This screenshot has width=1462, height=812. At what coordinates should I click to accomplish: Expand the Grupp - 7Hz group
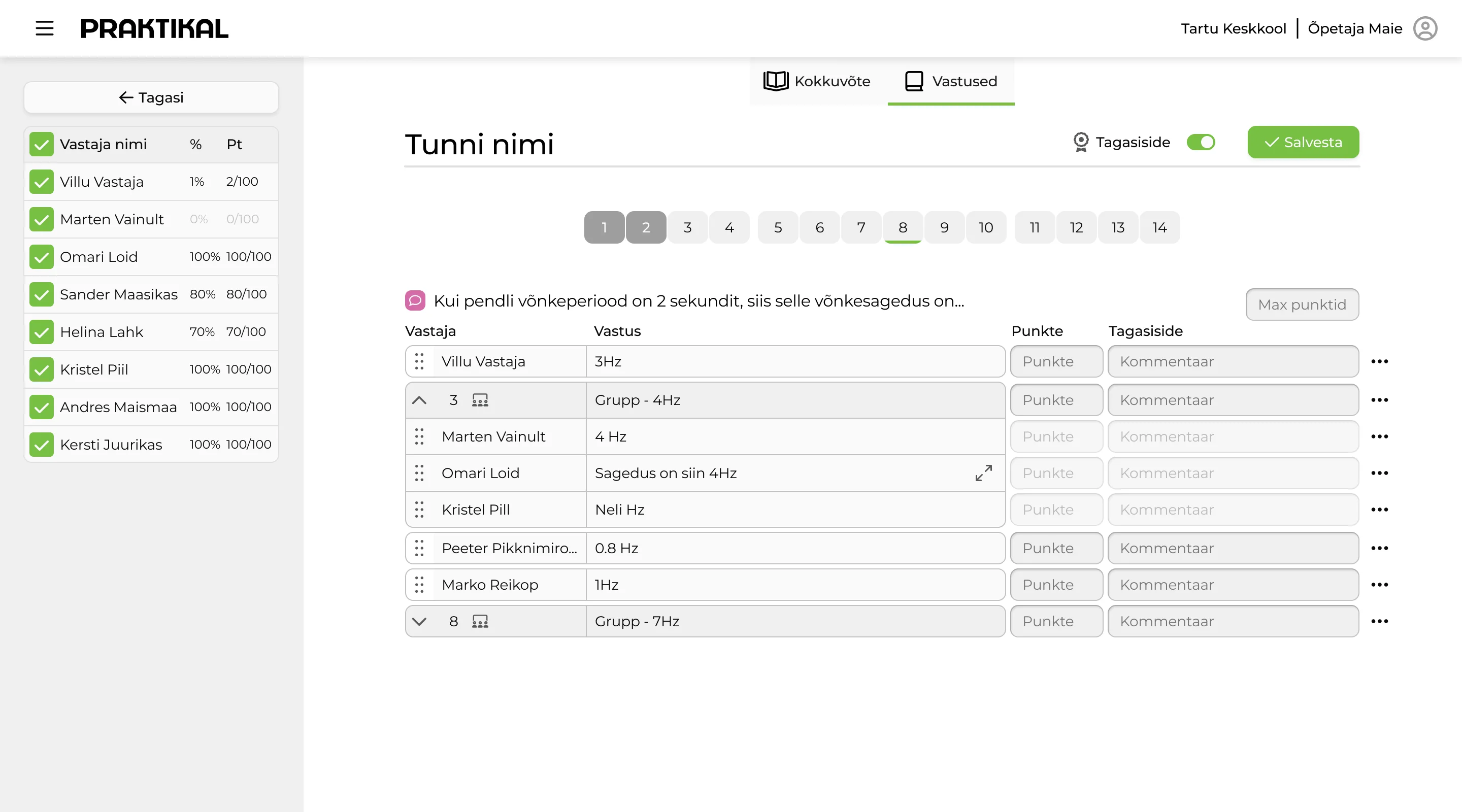(x=419, y=621)
